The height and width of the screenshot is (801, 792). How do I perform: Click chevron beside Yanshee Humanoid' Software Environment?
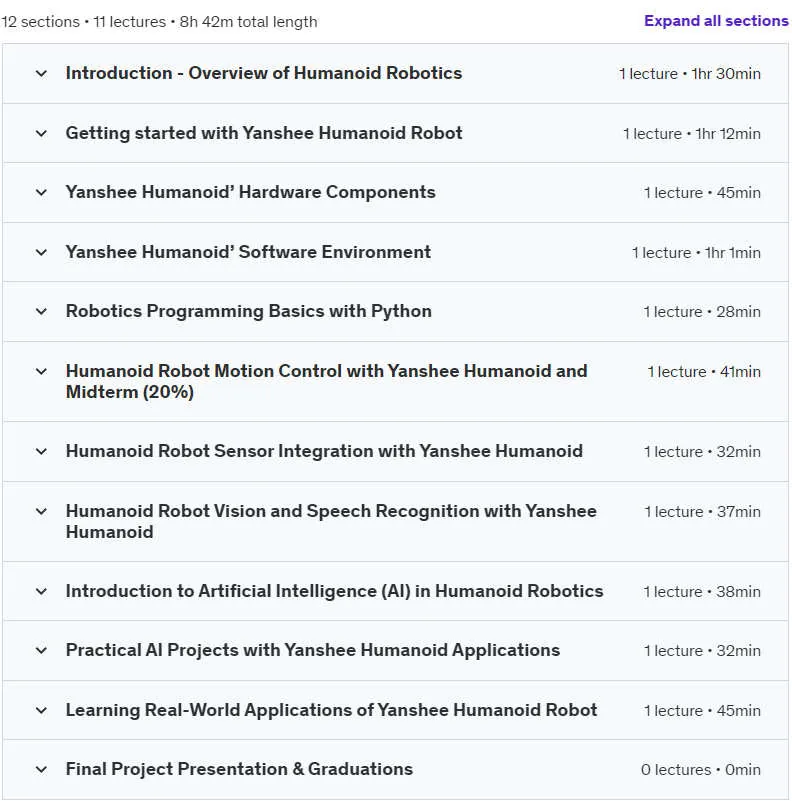point(41,252)
